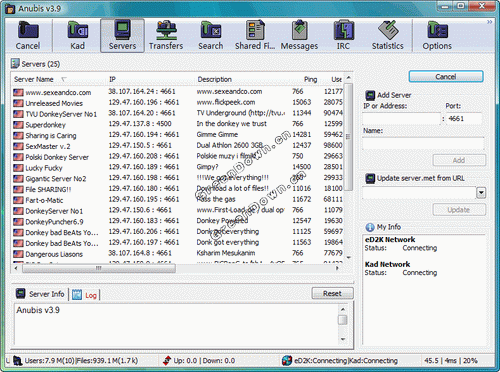Viewport: 500px width, 372px height.
Task: Click the server list vertical scrollbar thumb
Action: pyautogui.click(x=348, y=137)
